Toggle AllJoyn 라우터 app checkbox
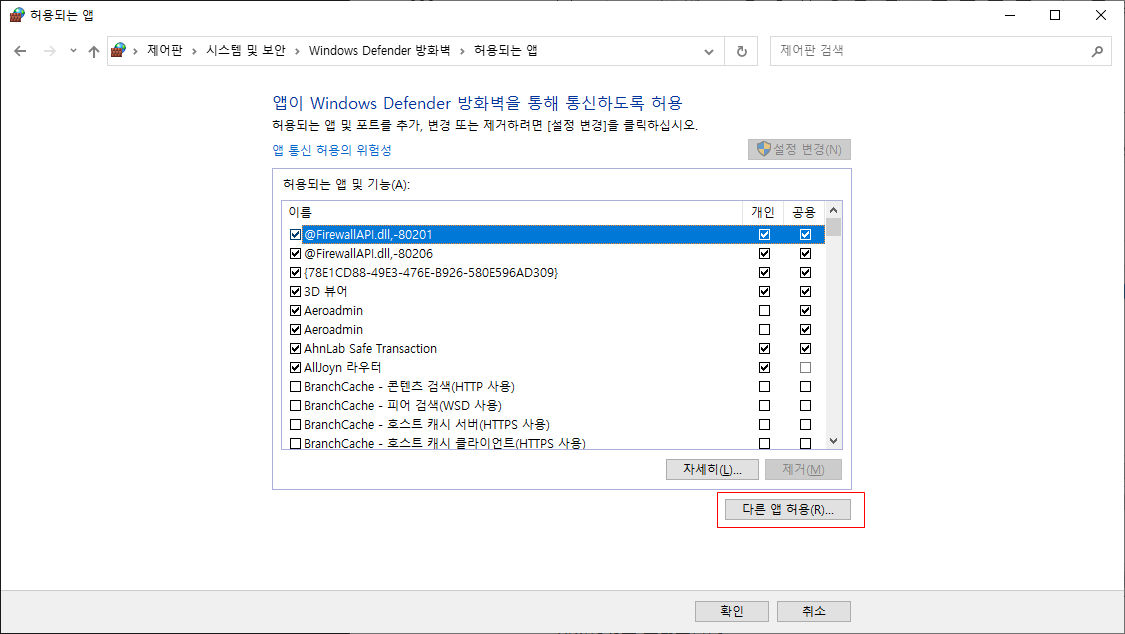Viewport: 1125px width, 634px height. tap(295, 368)
